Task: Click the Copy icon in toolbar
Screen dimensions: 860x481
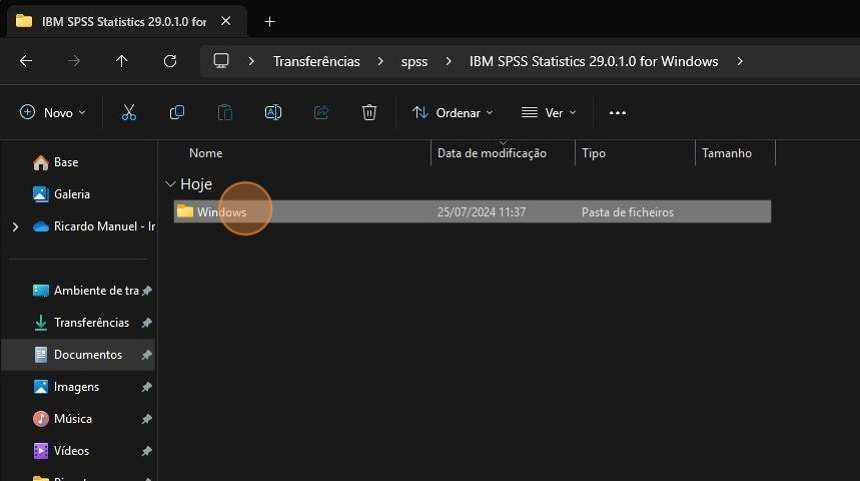Action: pos(177,112)
